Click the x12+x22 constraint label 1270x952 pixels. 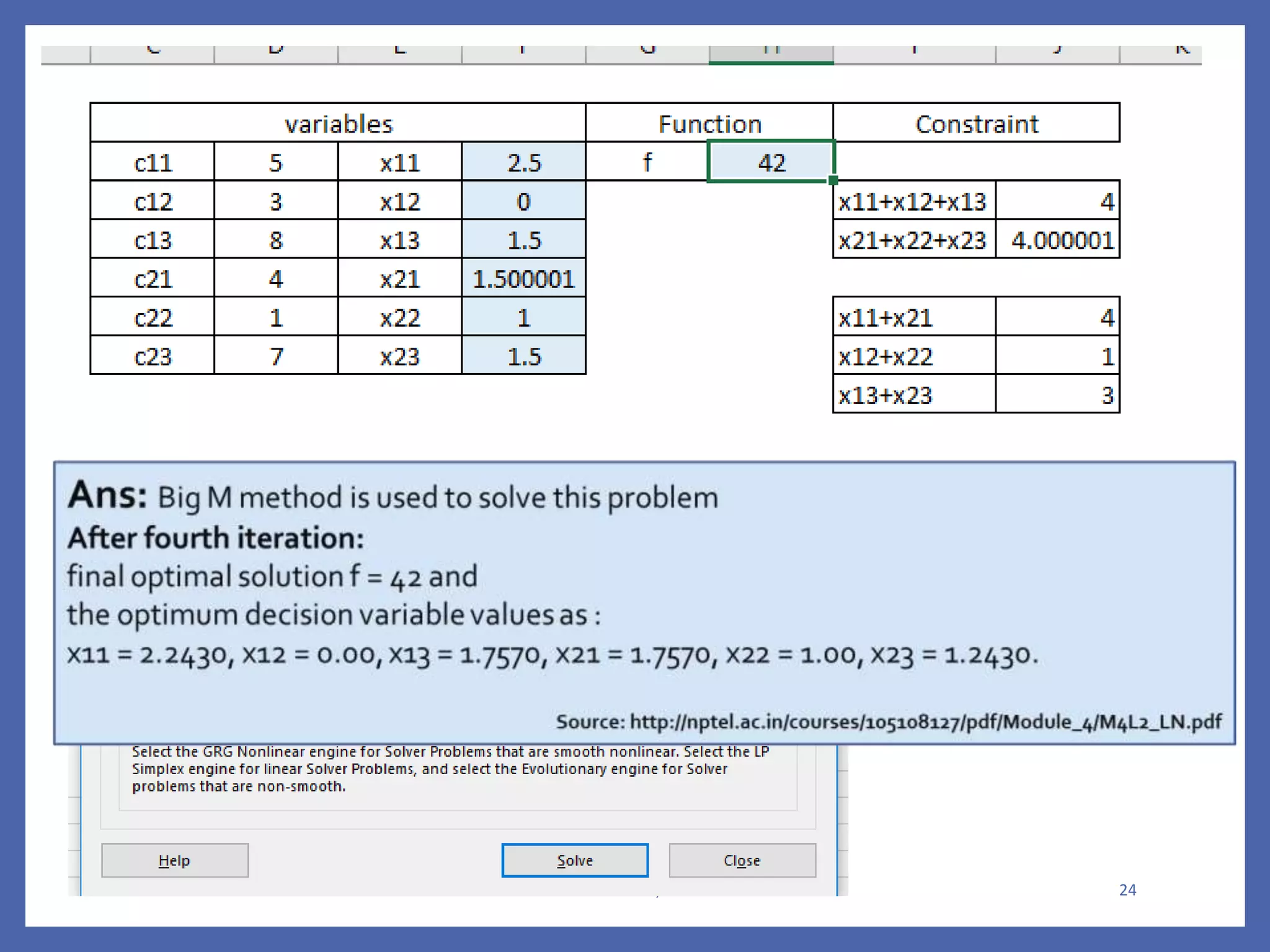[x=914, y=356]
